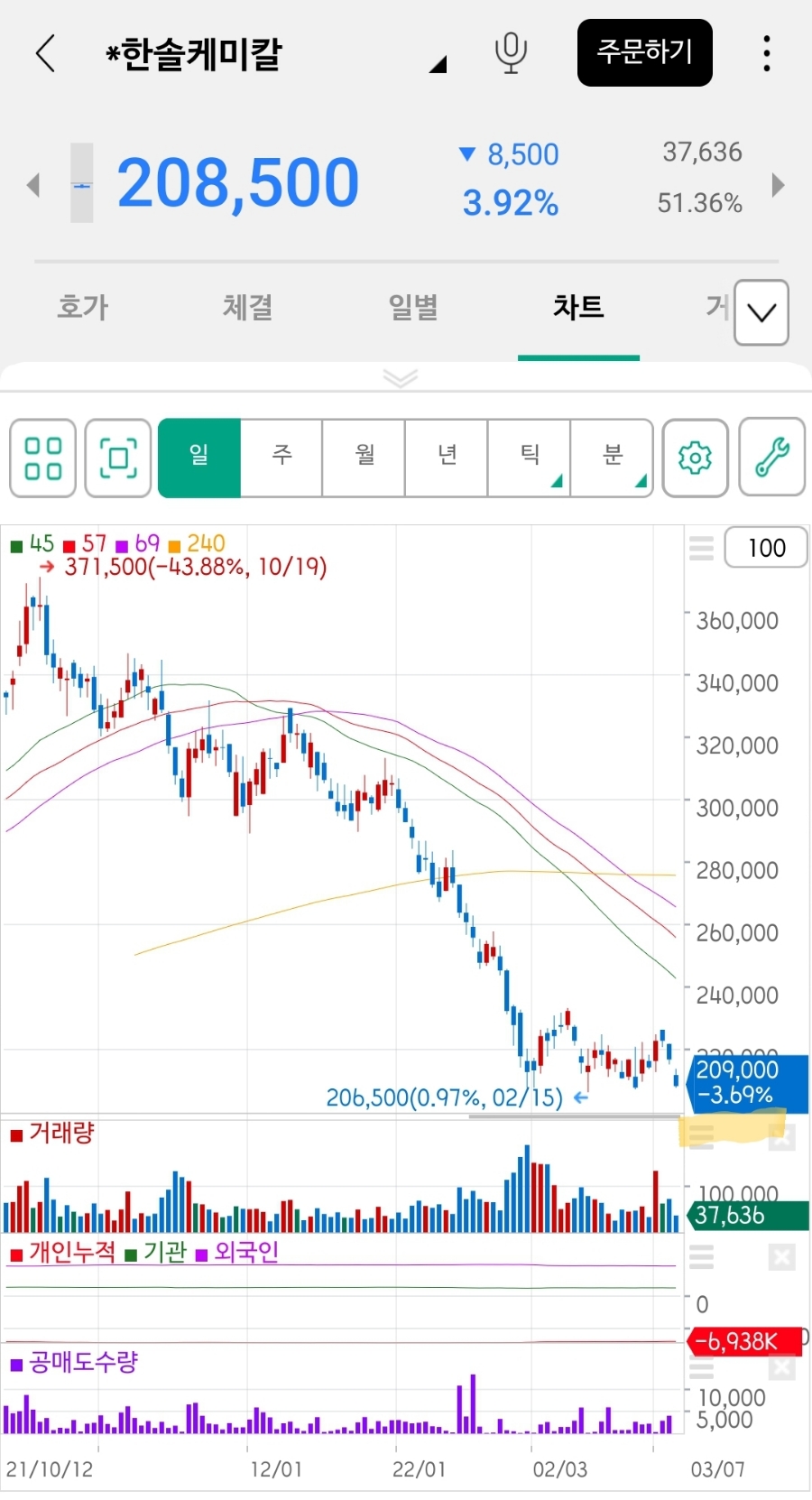Tap the purple 69 moving average legend
This screenshot has width=812, height=1500.
(x=137, y=543)
